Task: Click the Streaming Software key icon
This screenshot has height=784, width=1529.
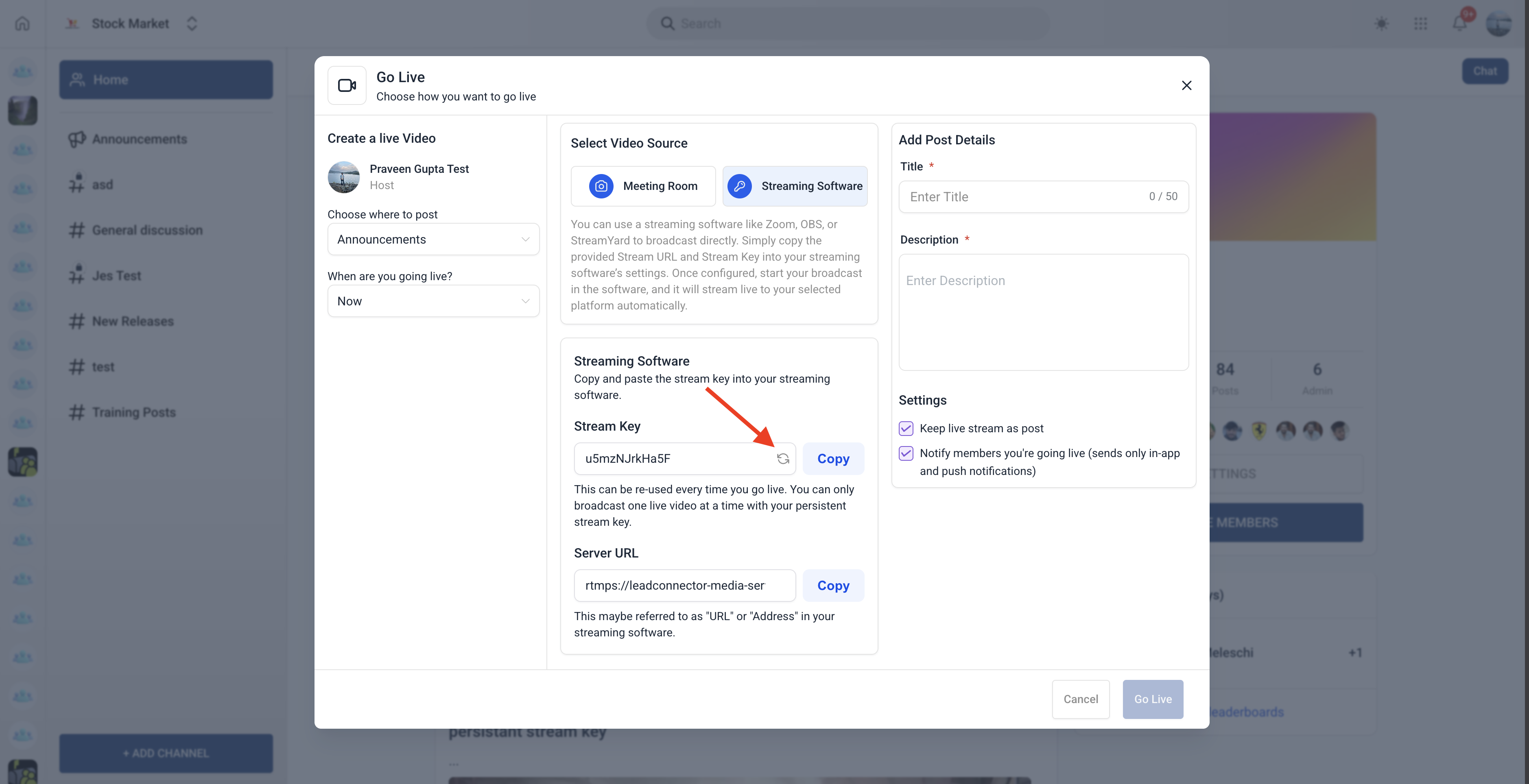Action: pyautogui.click(x=739, y=186)
